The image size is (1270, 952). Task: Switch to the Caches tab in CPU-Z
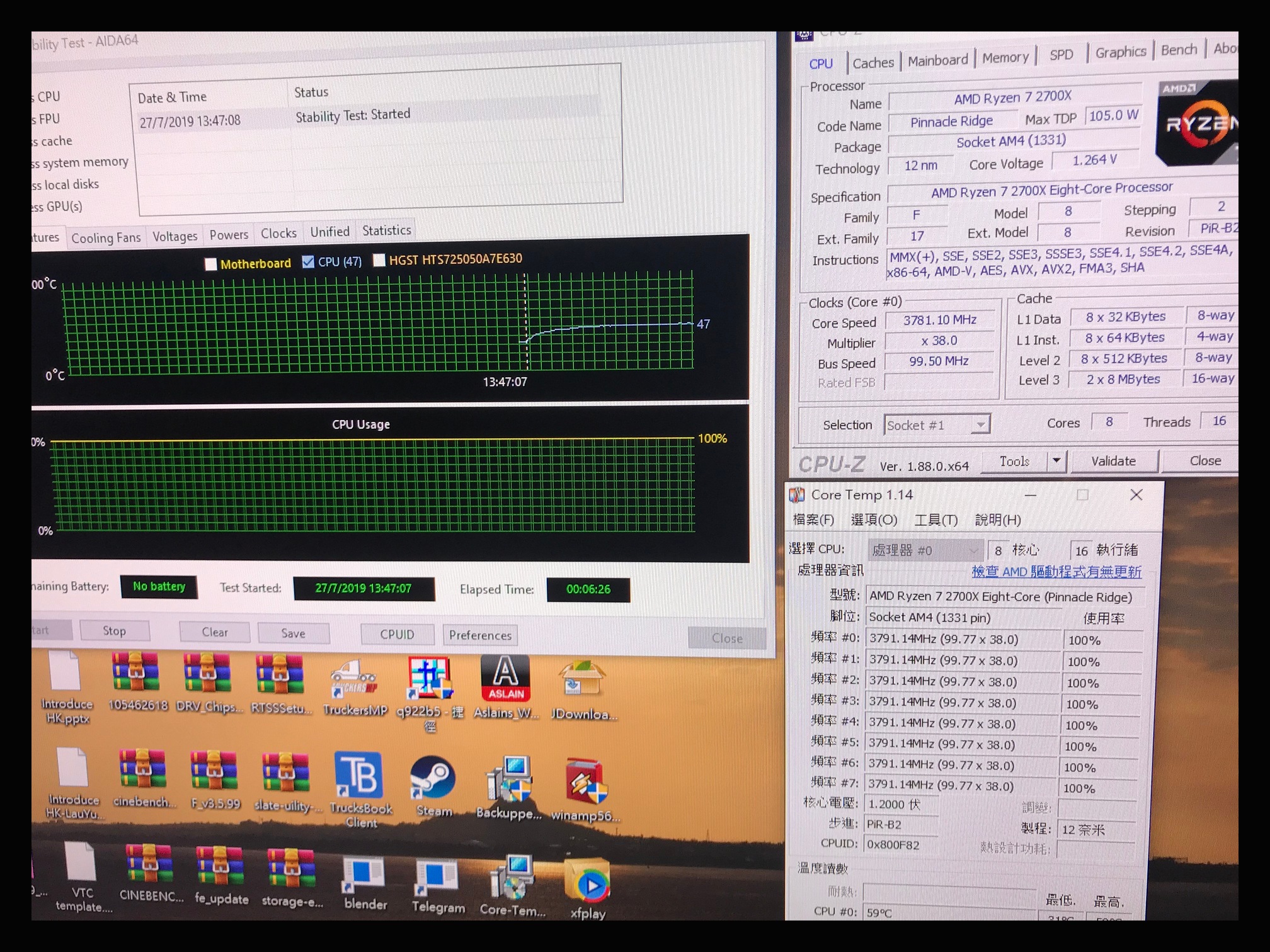[x=873, y=62]
